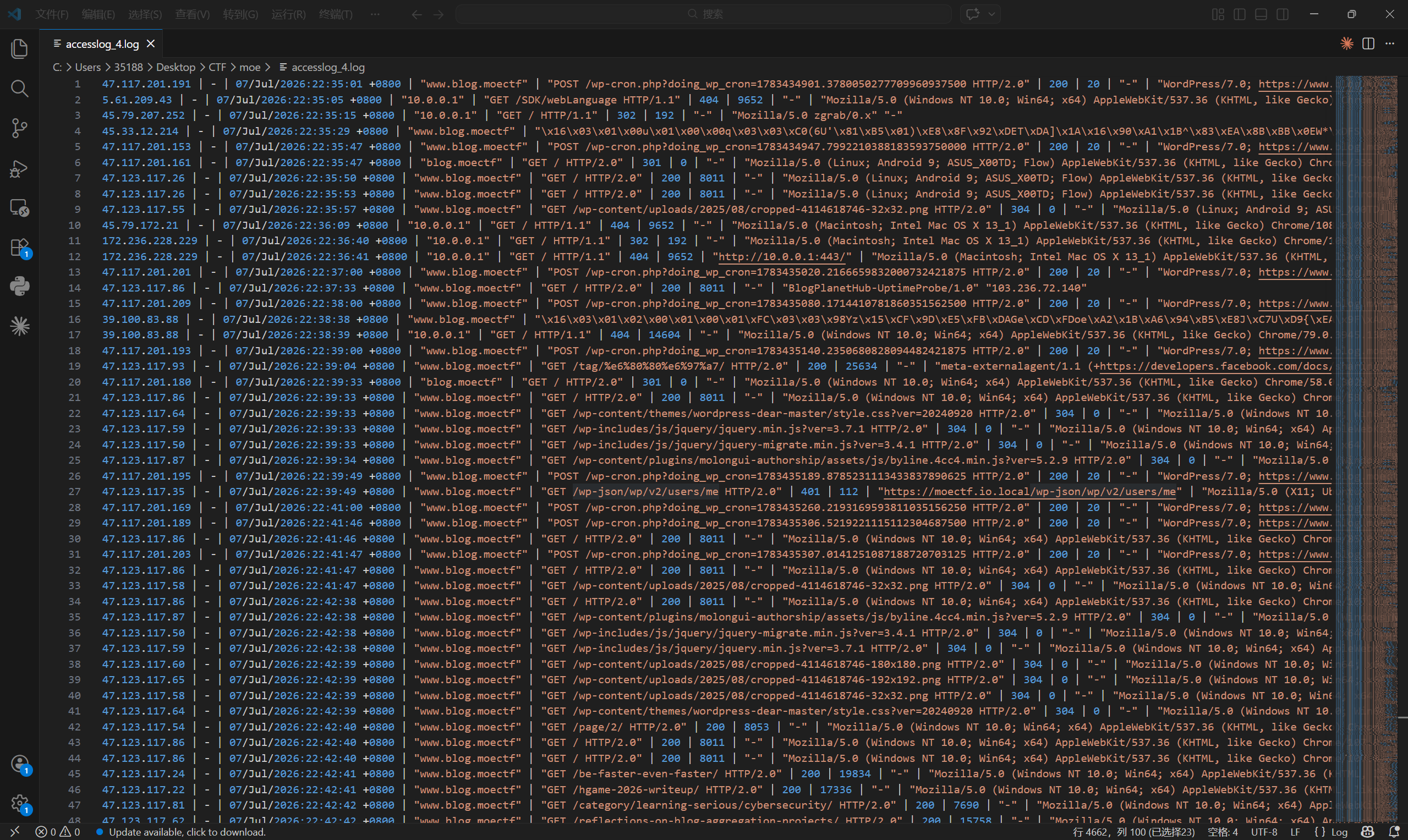Open the Search view in activity bar
This screenshot has height=840, width=1408.
pyautogui.click(x=19, y=89)
